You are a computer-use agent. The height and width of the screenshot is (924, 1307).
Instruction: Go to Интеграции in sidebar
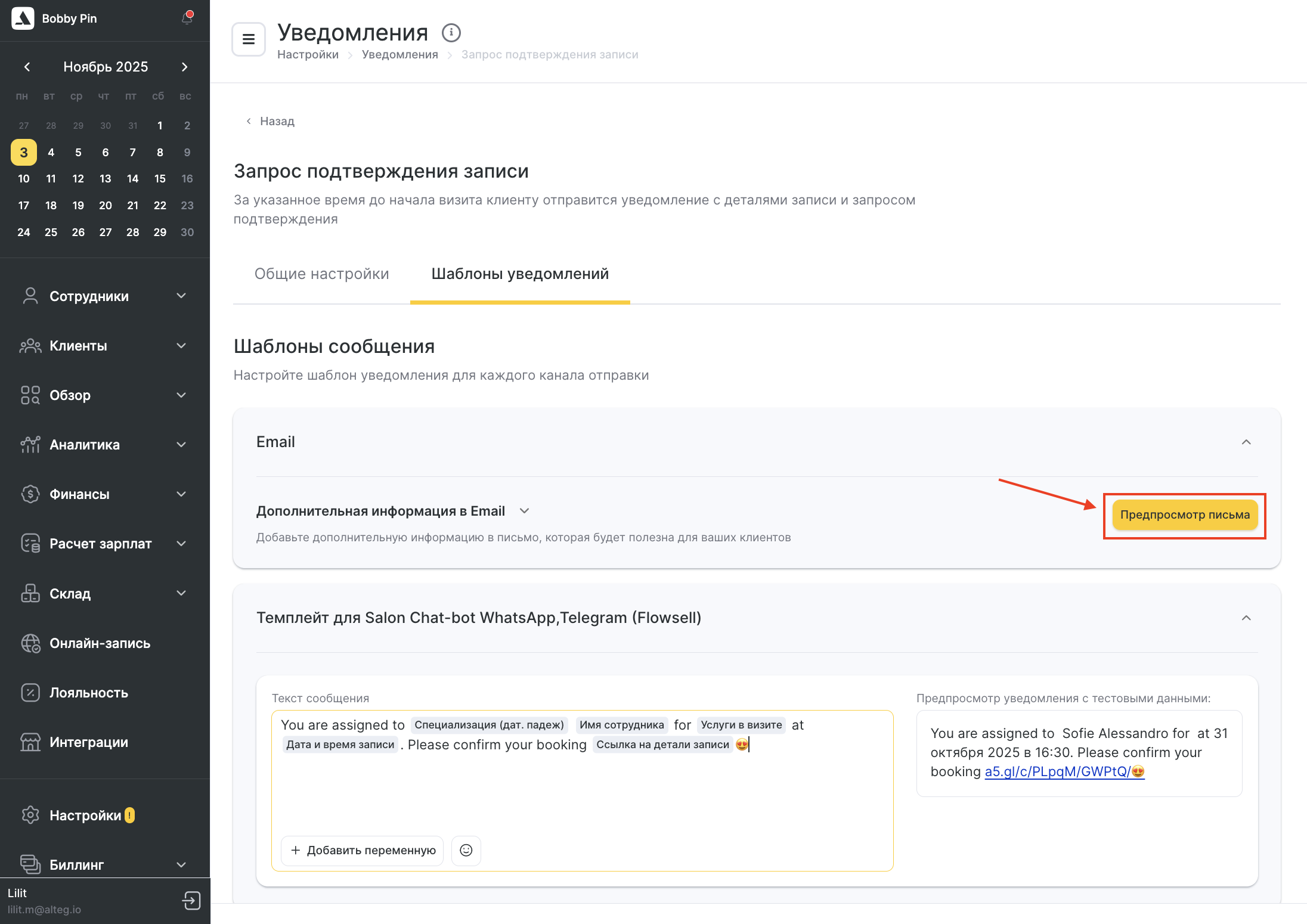89,742
